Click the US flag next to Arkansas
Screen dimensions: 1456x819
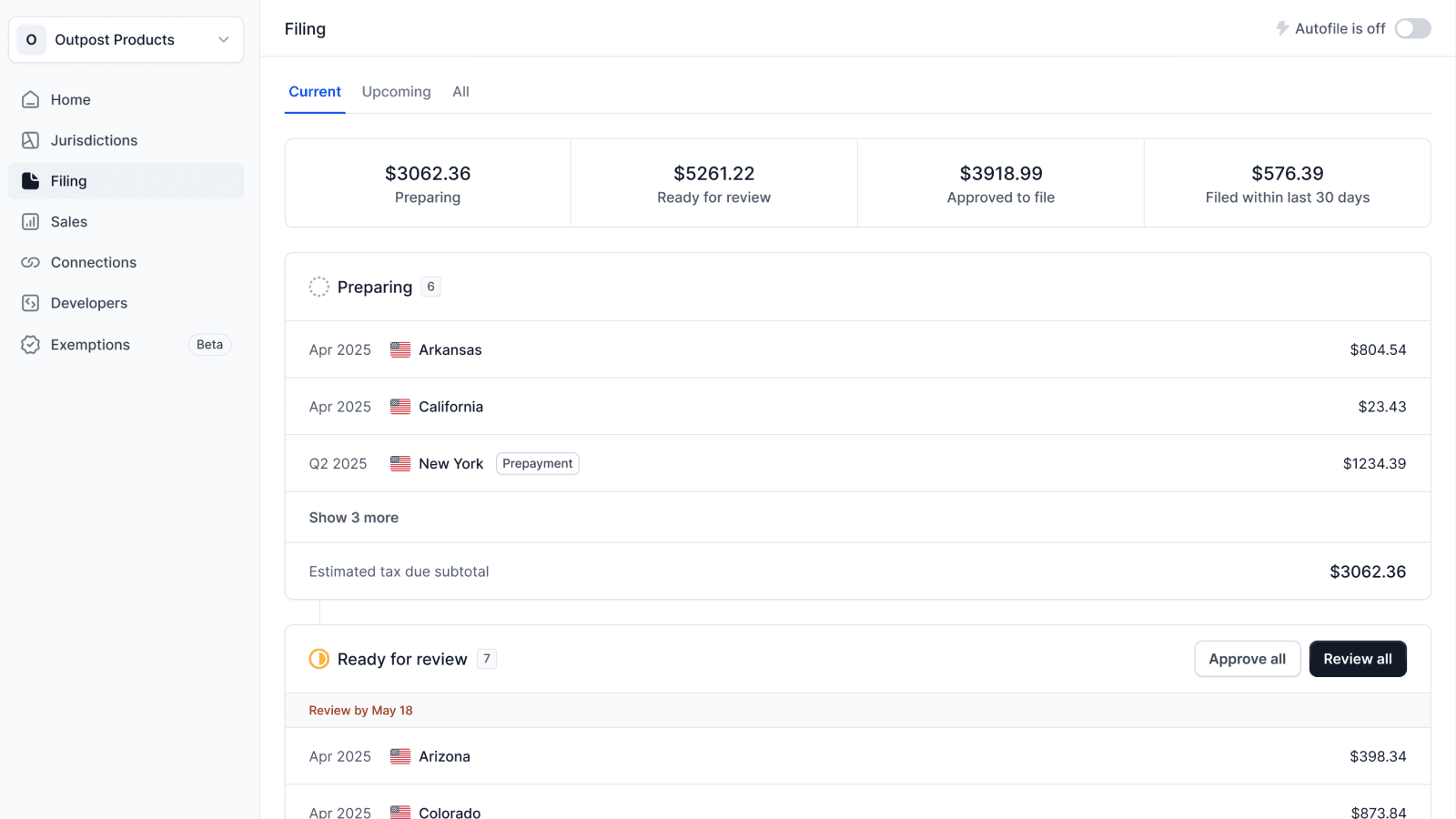(x=399, y=349)
